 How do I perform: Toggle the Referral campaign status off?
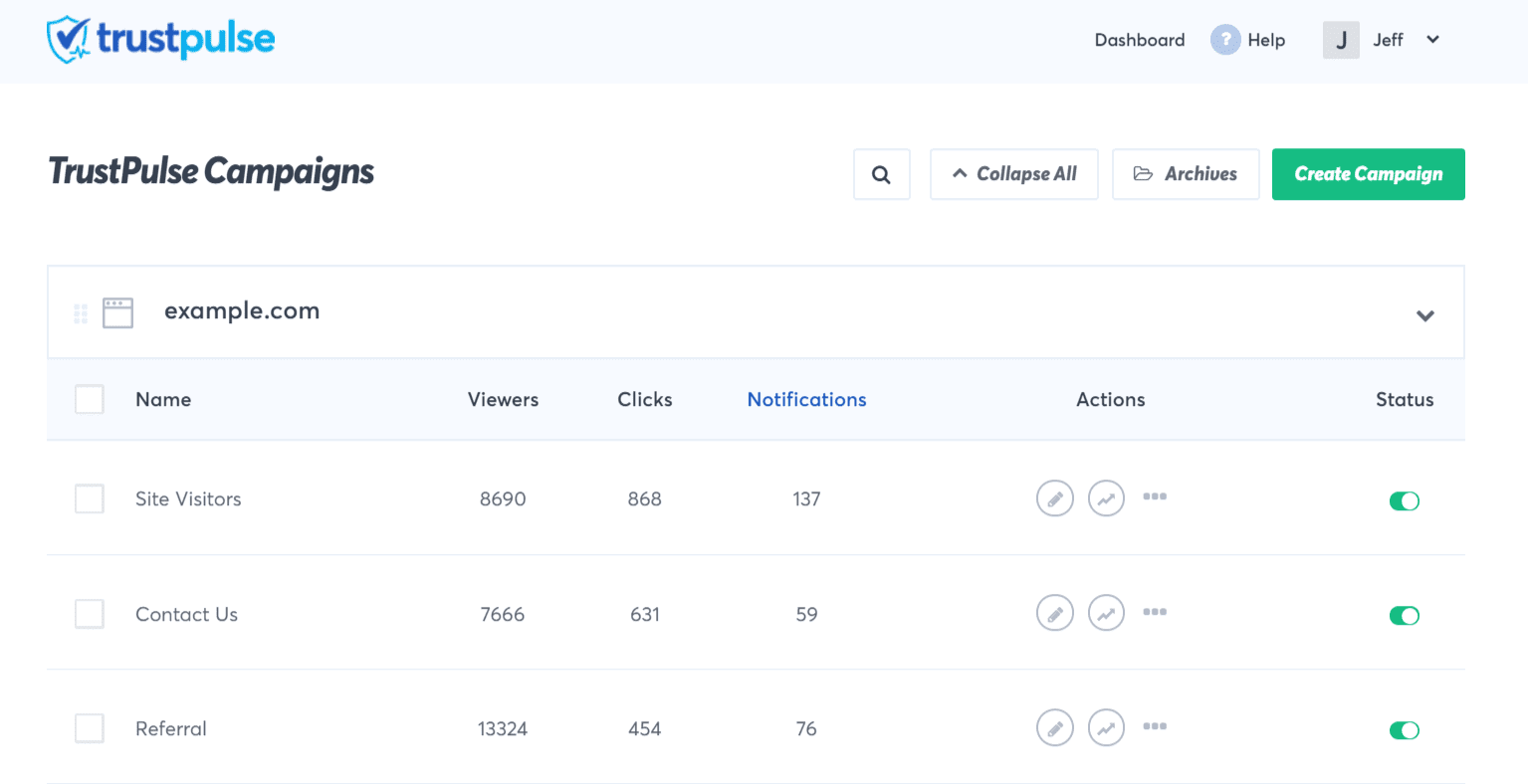(x=1405, y=730)
